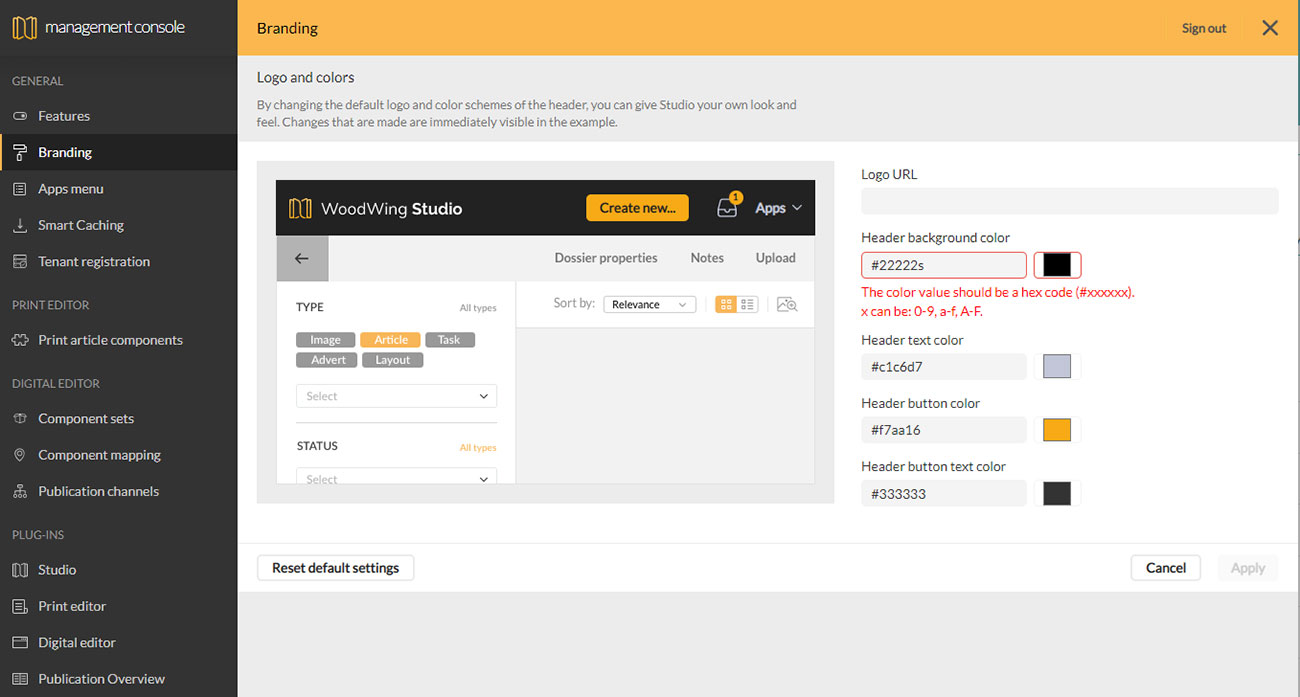Select Dossier properties tab in preview

606,258
